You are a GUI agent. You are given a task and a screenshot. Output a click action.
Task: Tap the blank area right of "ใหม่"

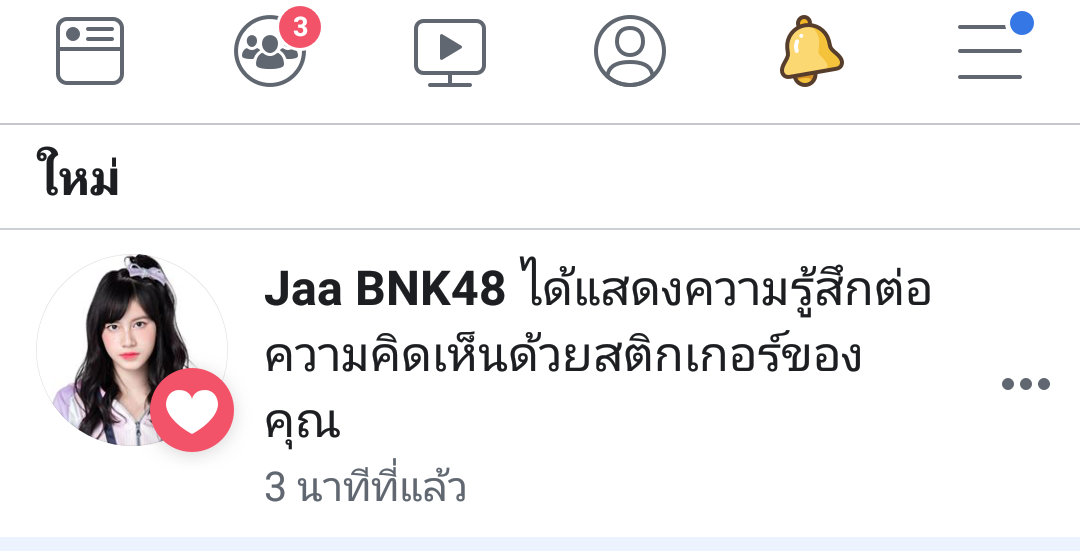pyautogui.click(x=599, y=176)
